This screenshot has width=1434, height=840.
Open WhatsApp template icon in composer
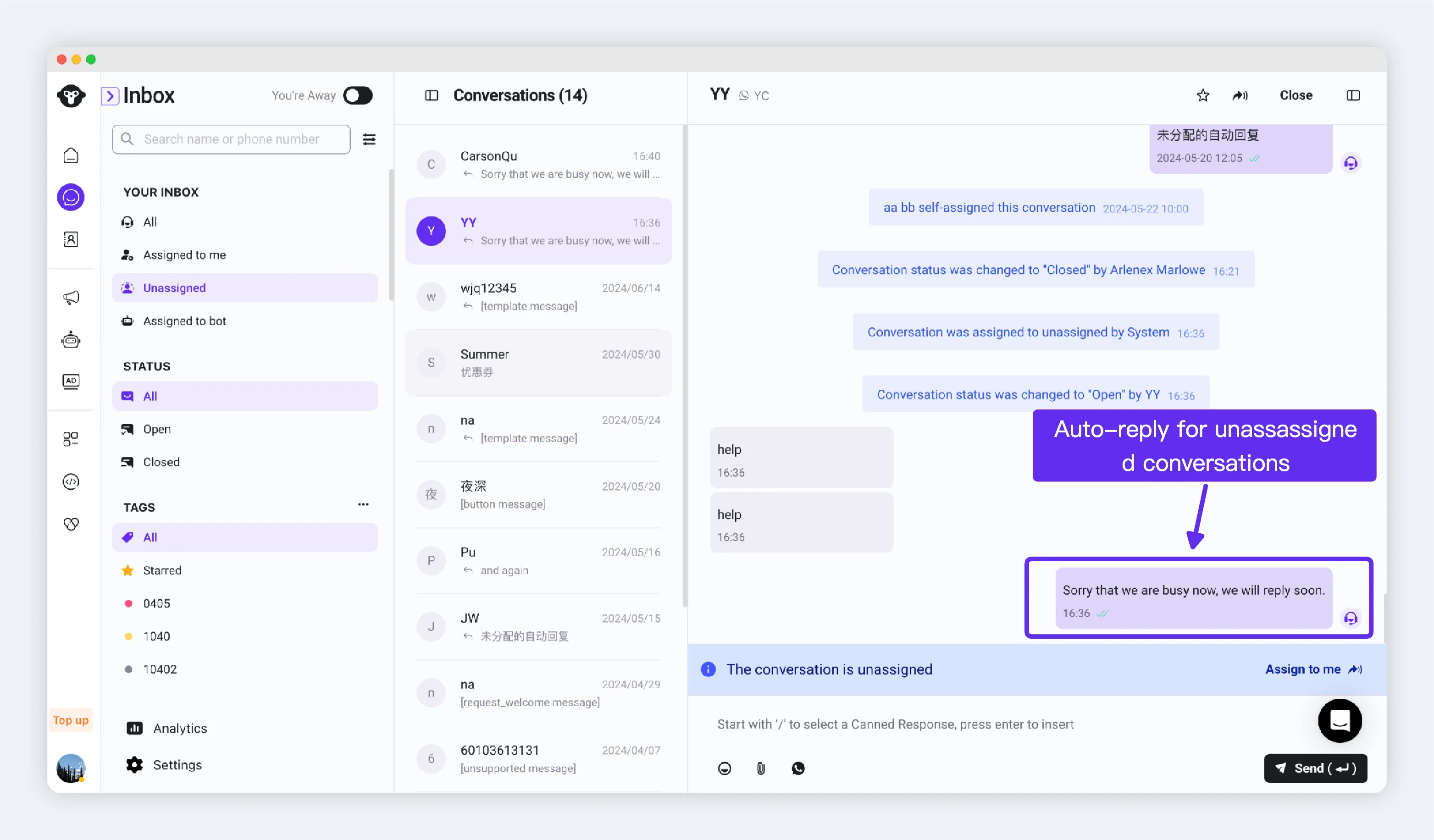point(798,768)
